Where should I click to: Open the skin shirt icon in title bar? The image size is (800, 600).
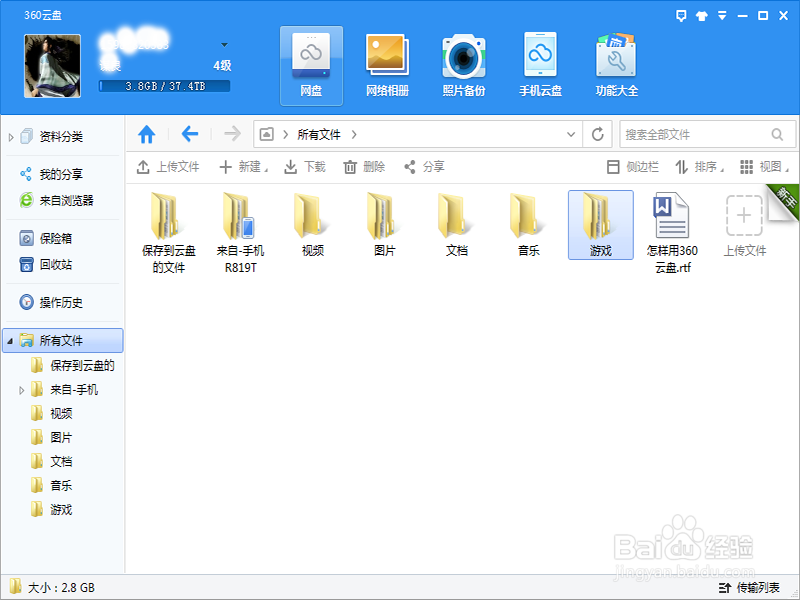click(x=702, y=16)
